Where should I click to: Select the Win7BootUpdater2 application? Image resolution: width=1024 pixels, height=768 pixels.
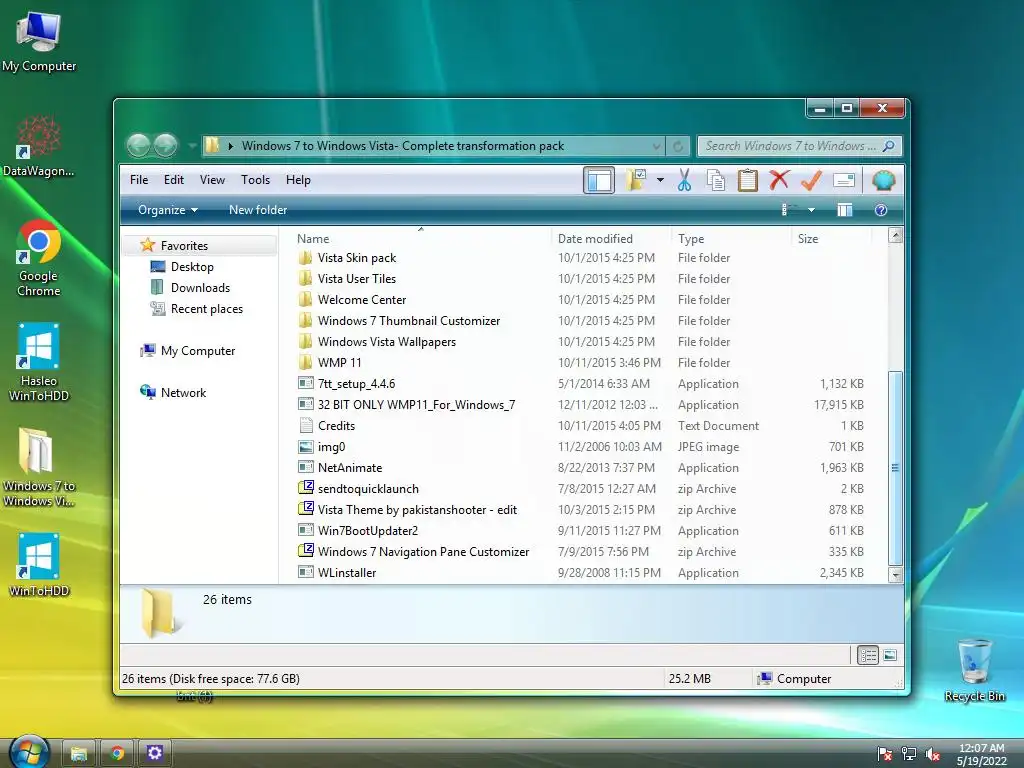[x=368, y=531]
